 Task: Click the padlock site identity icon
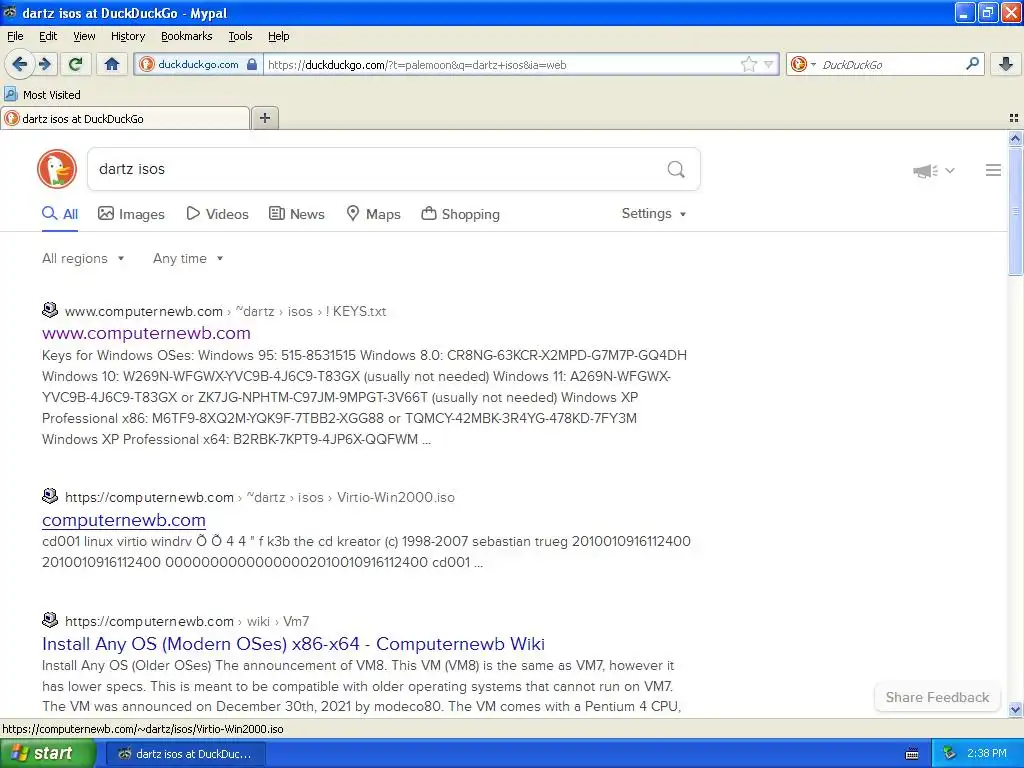251,64
